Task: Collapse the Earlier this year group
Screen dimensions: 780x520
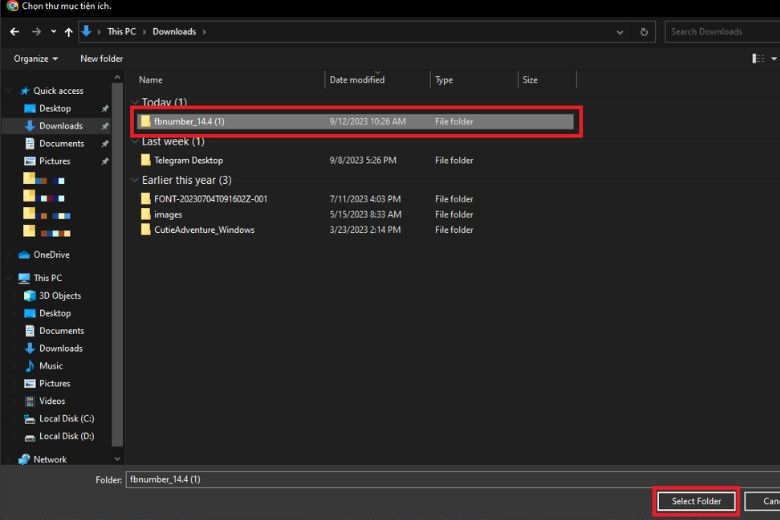Action: tap(134, 181)
